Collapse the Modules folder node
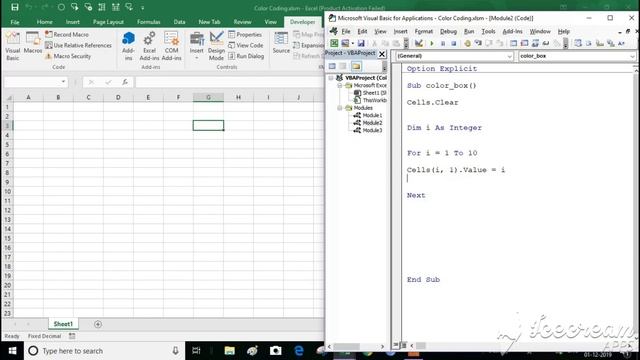640x360 pixels. pos(340,108)
